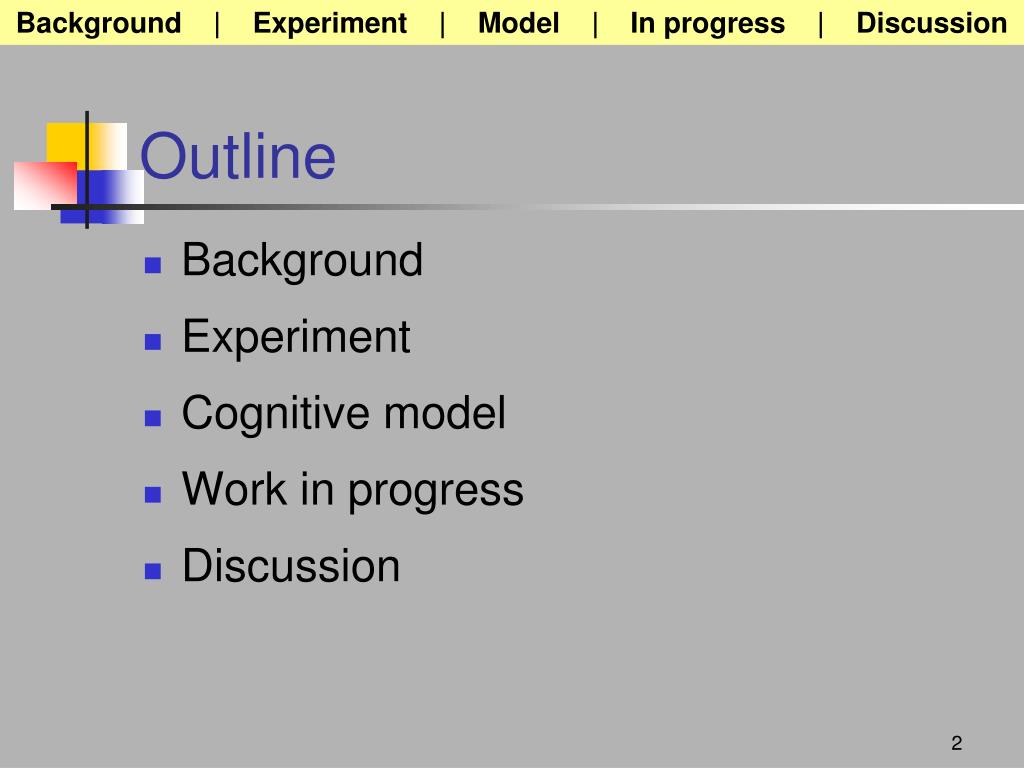Click the slide number 2
This screenshot has height=768, width=1024.
957,743
